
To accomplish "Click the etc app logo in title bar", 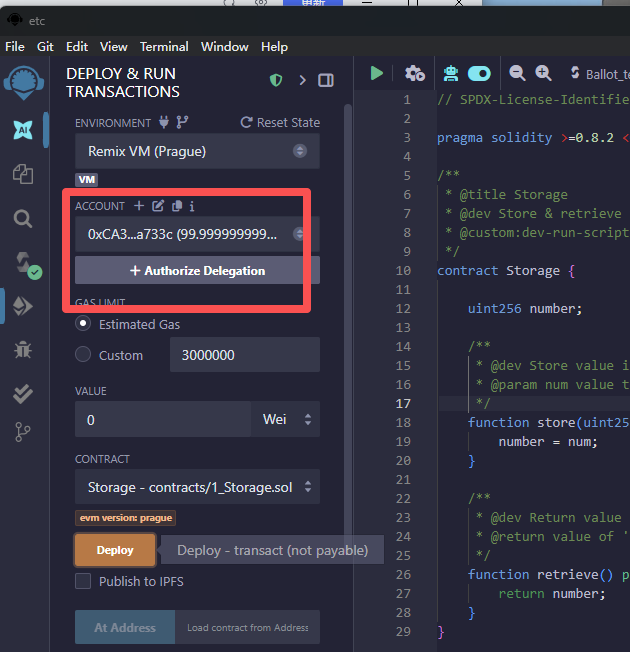I will 15,20.
